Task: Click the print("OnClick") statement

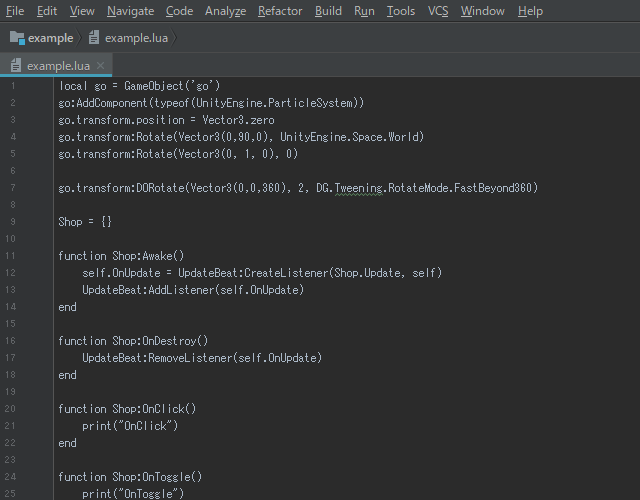Action: pos(130,426)
